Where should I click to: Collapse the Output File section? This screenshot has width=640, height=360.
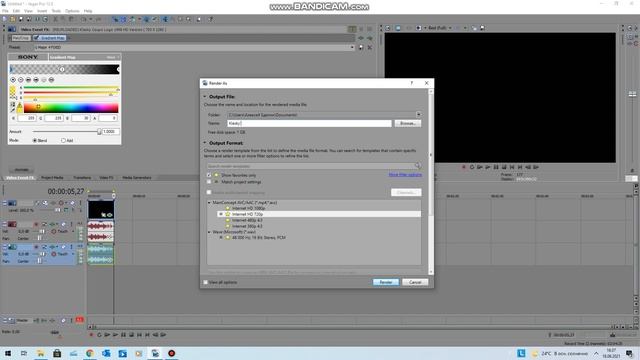(205, 97)
